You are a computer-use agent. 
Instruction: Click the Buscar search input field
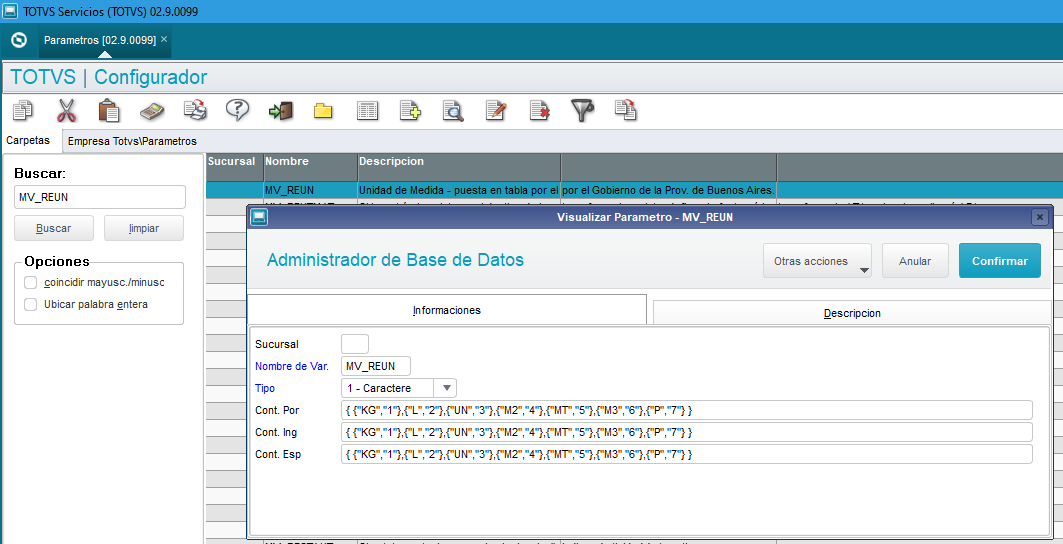100,197
